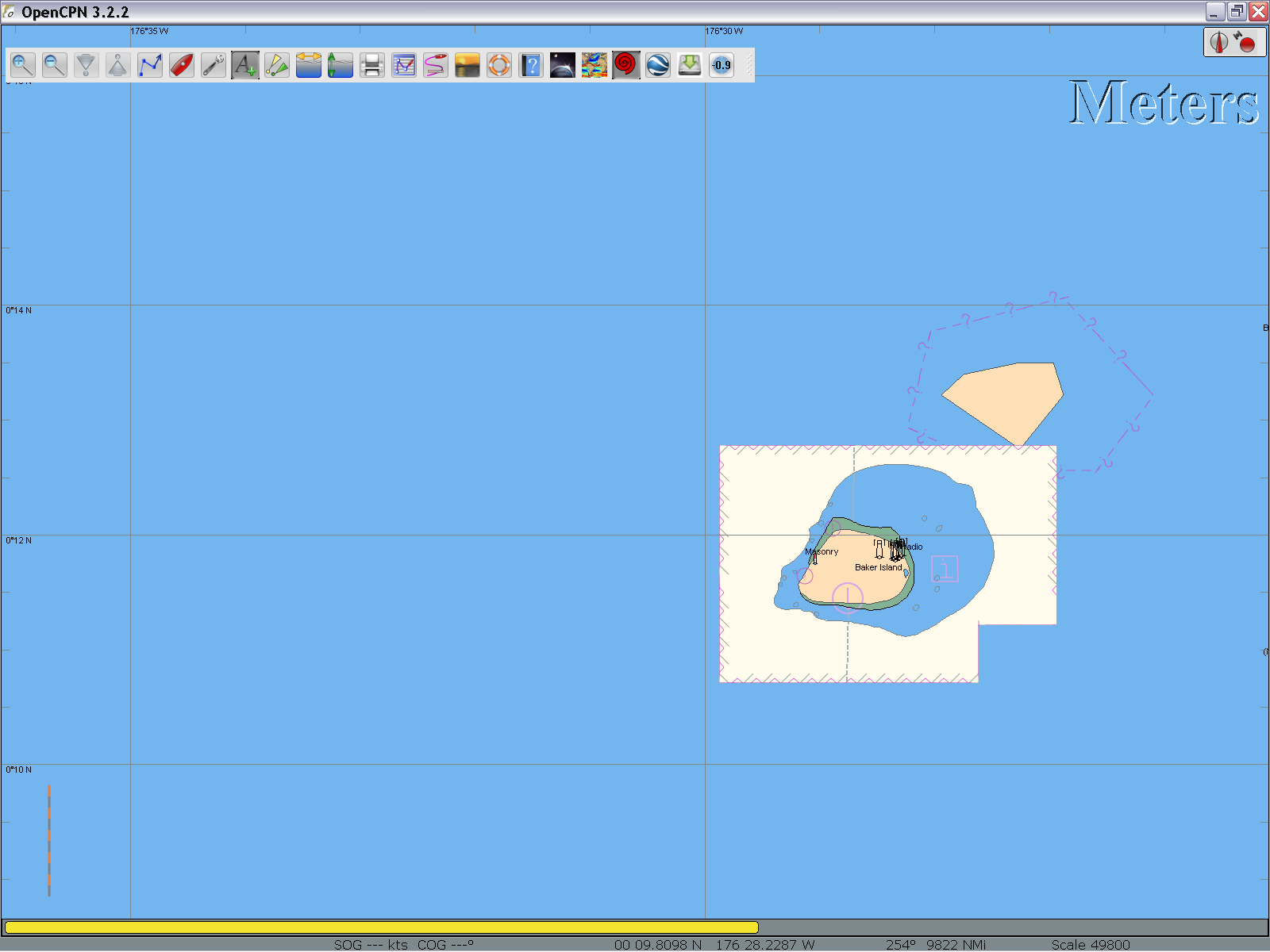Toggle the red spiral plugin icon
The width and height of the screenshot is (1270, 952).
[x=626, y=65]
